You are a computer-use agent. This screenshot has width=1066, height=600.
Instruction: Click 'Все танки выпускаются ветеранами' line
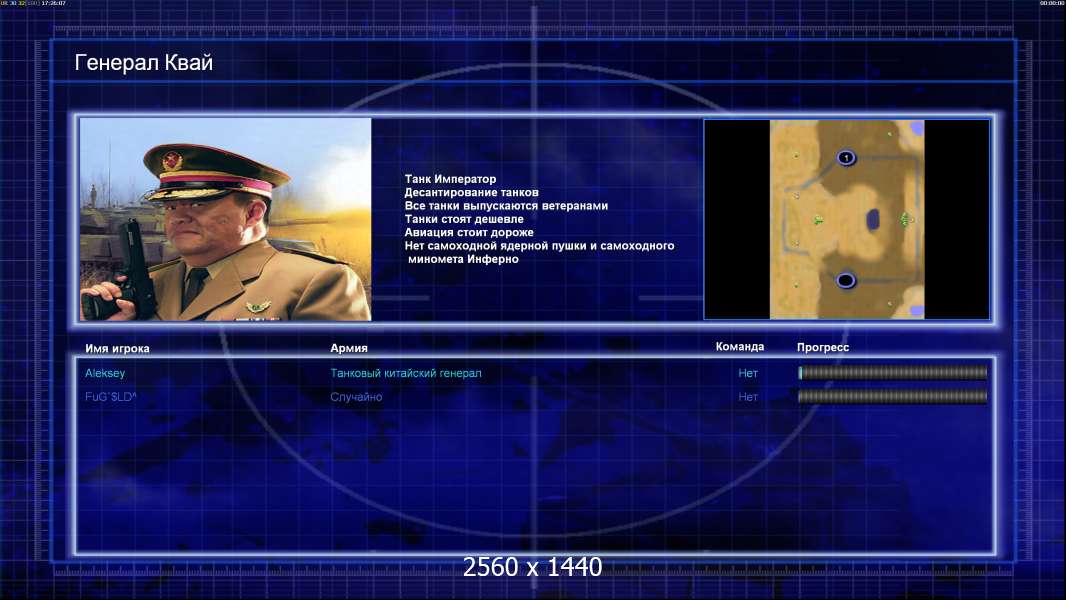point(506,205)
